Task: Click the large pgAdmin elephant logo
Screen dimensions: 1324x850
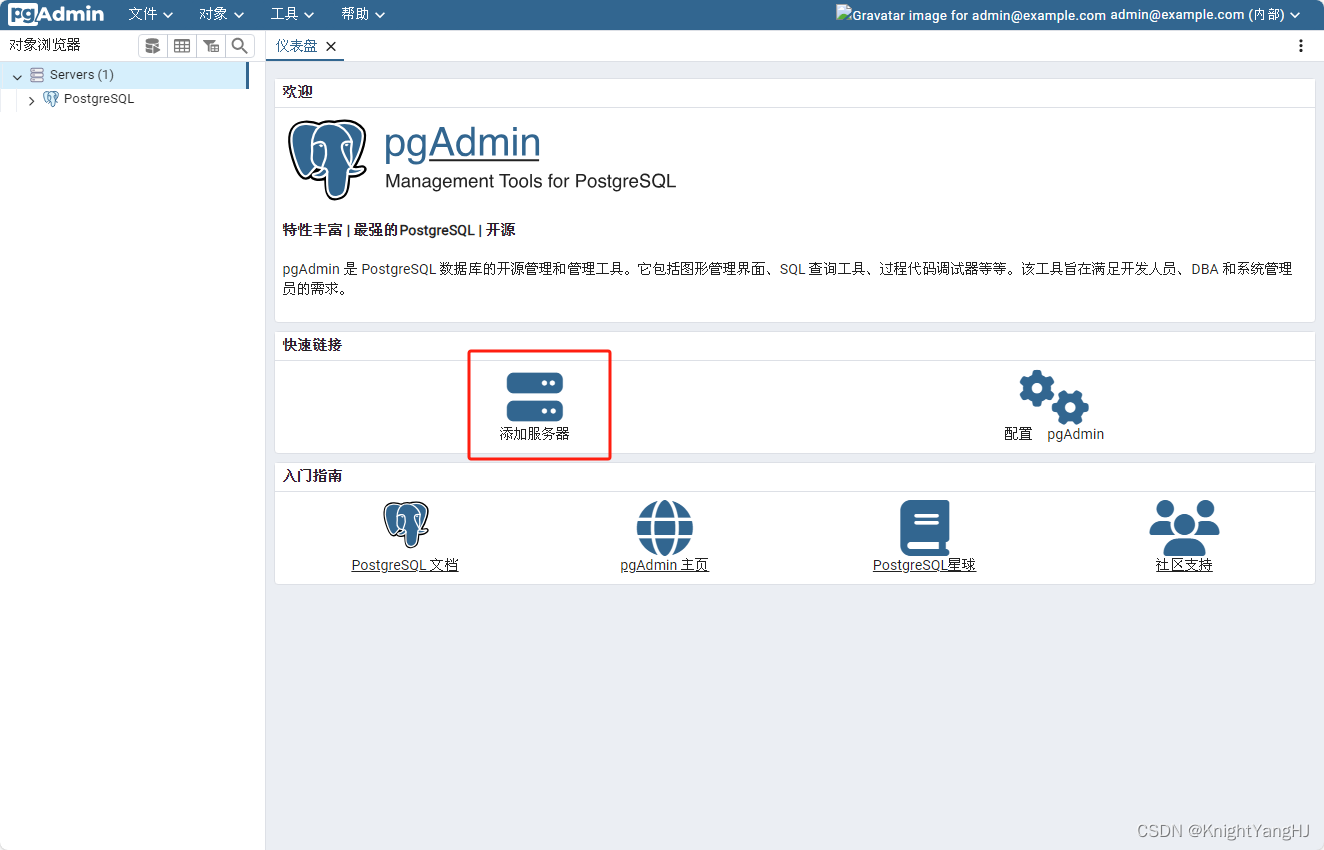Action: pos(327,160)
